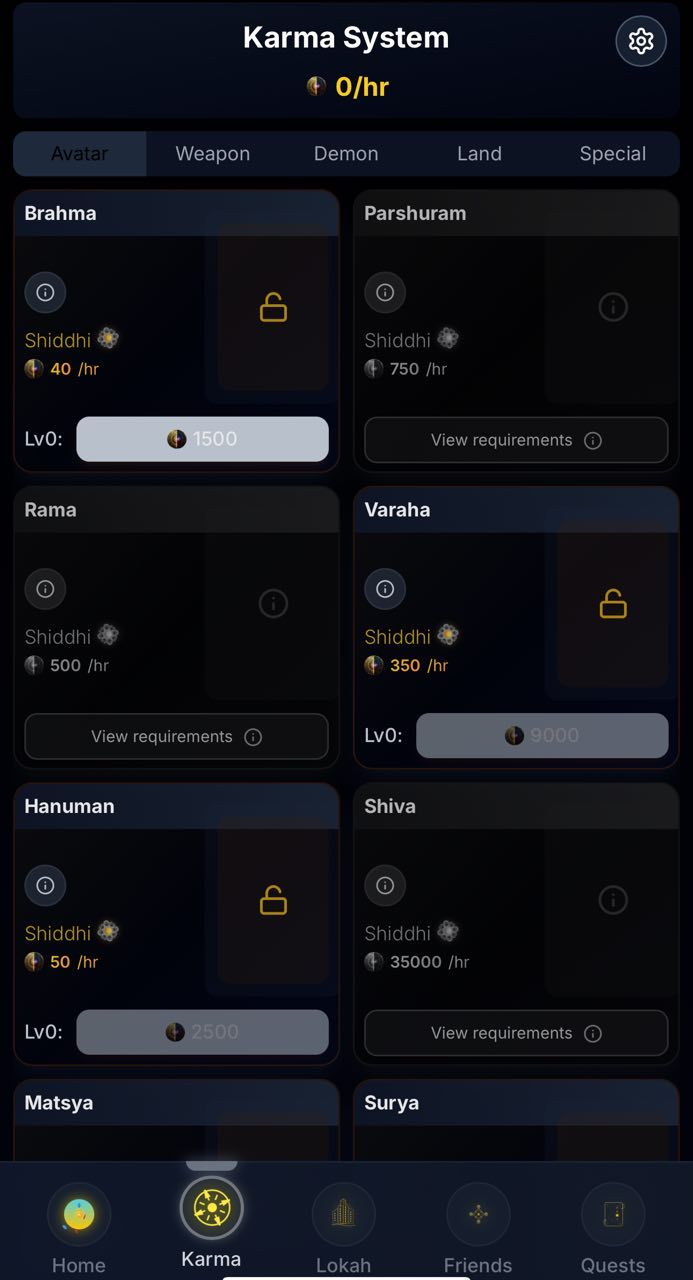Click View requirements on the Parshuram card
Image resolution: width=693 pixels, height=1280 pixels.
tap(516, 439)
